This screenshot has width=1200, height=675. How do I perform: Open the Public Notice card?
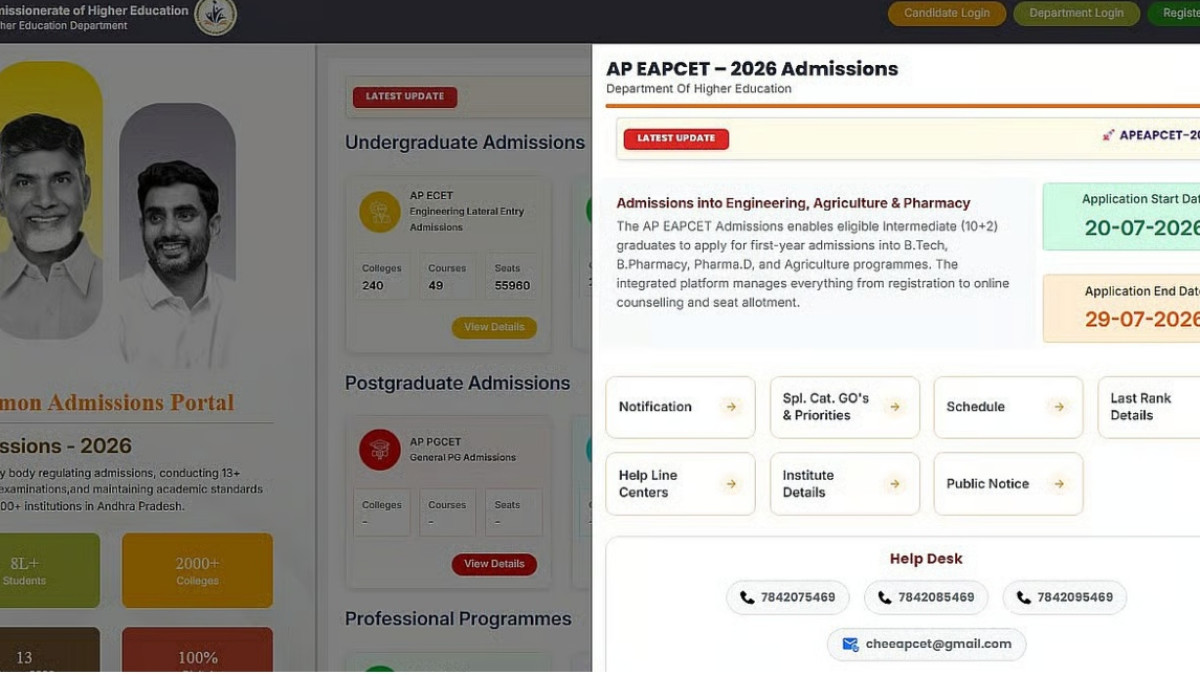click(x=1008, y=484)
